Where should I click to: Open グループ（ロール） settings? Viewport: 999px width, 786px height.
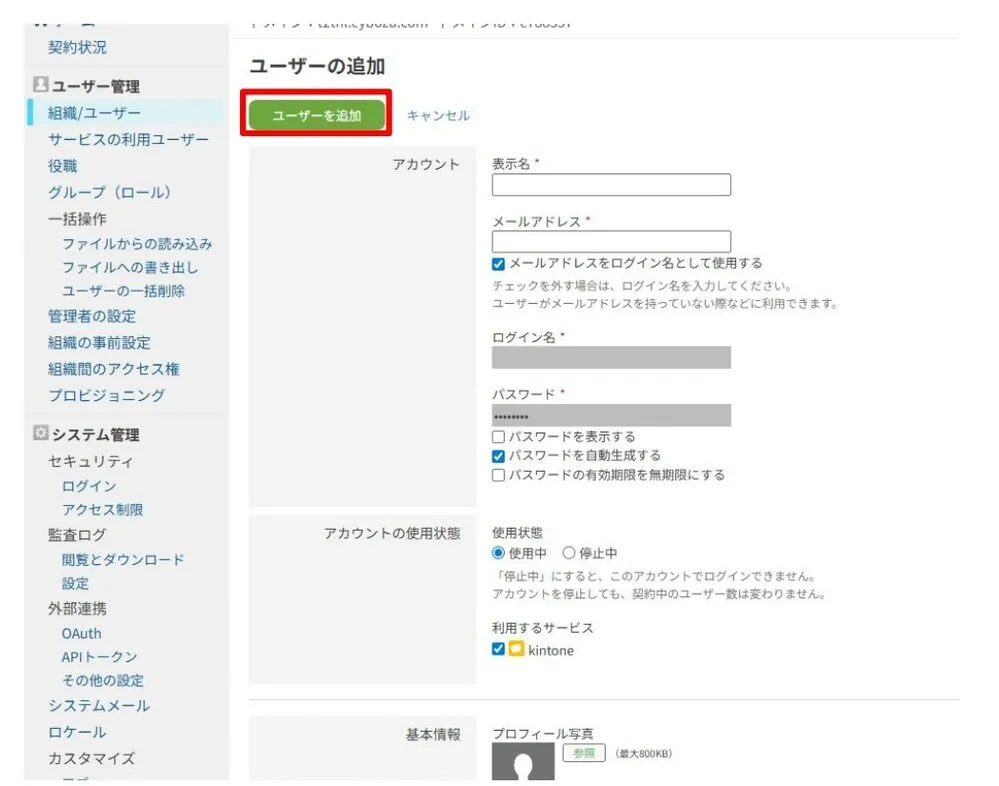[x=107, y=192]
